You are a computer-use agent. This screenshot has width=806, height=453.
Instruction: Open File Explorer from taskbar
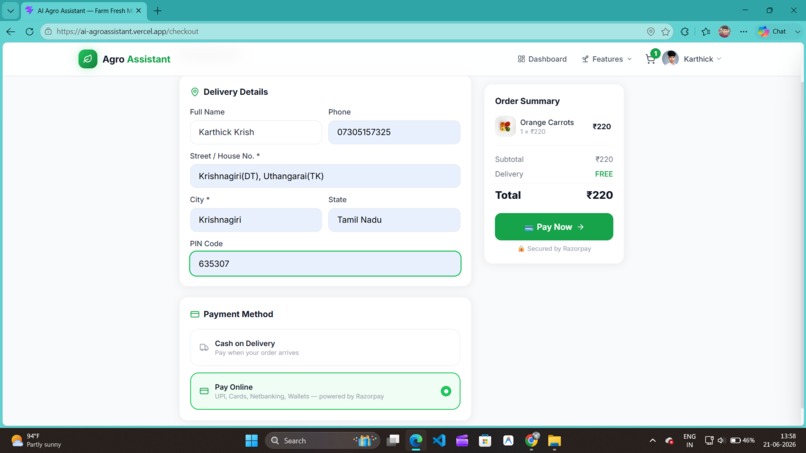(x=554, y=440)
